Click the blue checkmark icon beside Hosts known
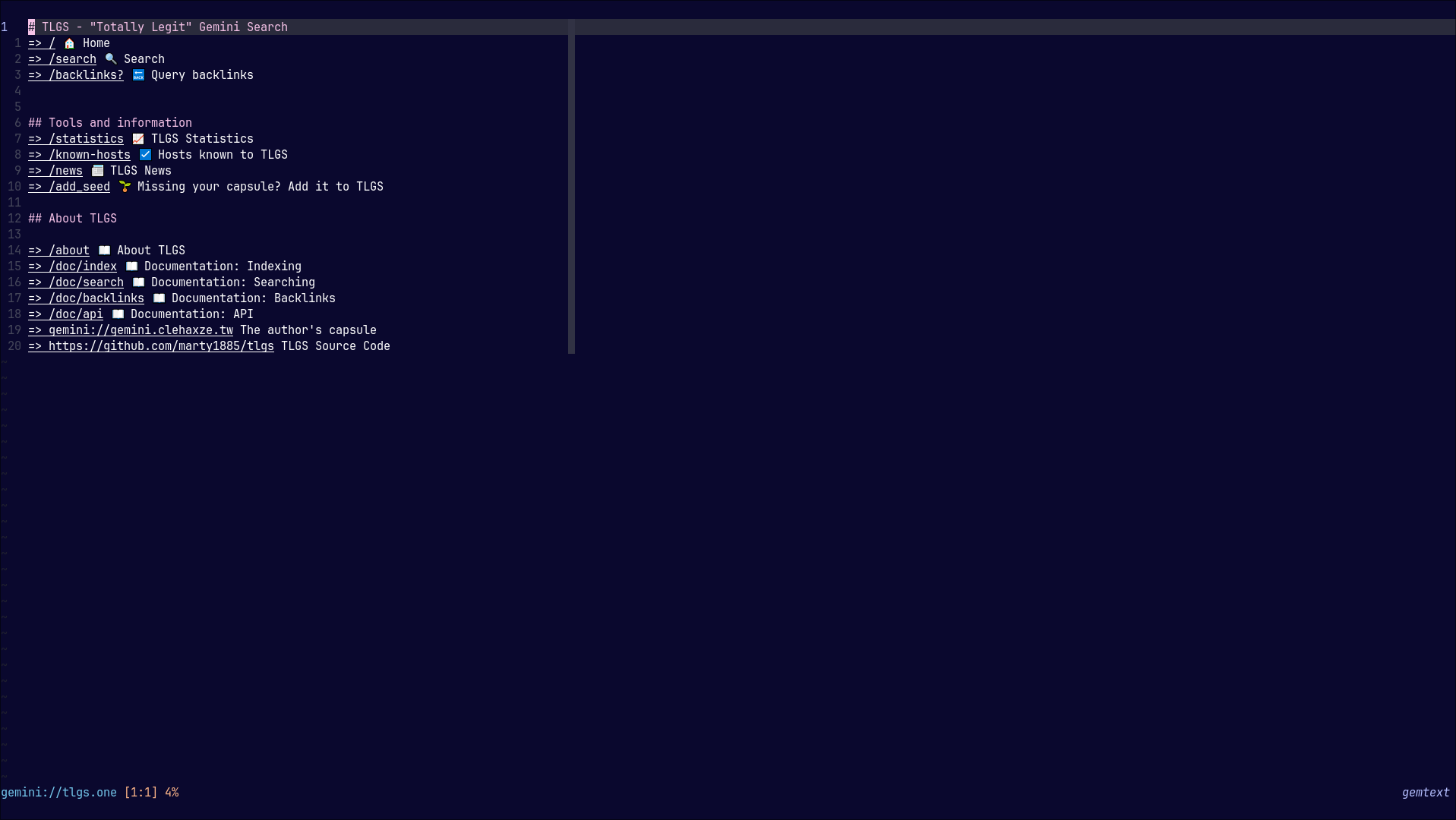Viewport: 1456px width, 820px height. click(x=145, y=155)
